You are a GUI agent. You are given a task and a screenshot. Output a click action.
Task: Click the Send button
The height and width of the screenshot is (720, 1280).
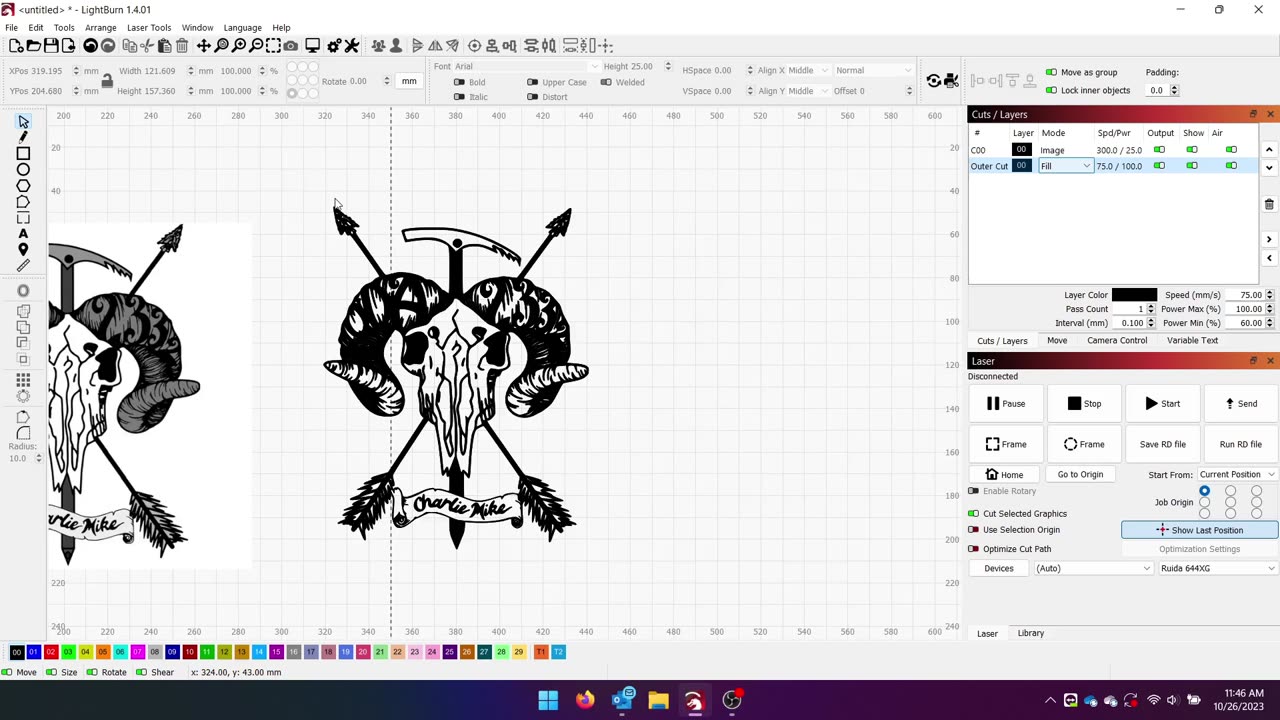coord(1240,403)
